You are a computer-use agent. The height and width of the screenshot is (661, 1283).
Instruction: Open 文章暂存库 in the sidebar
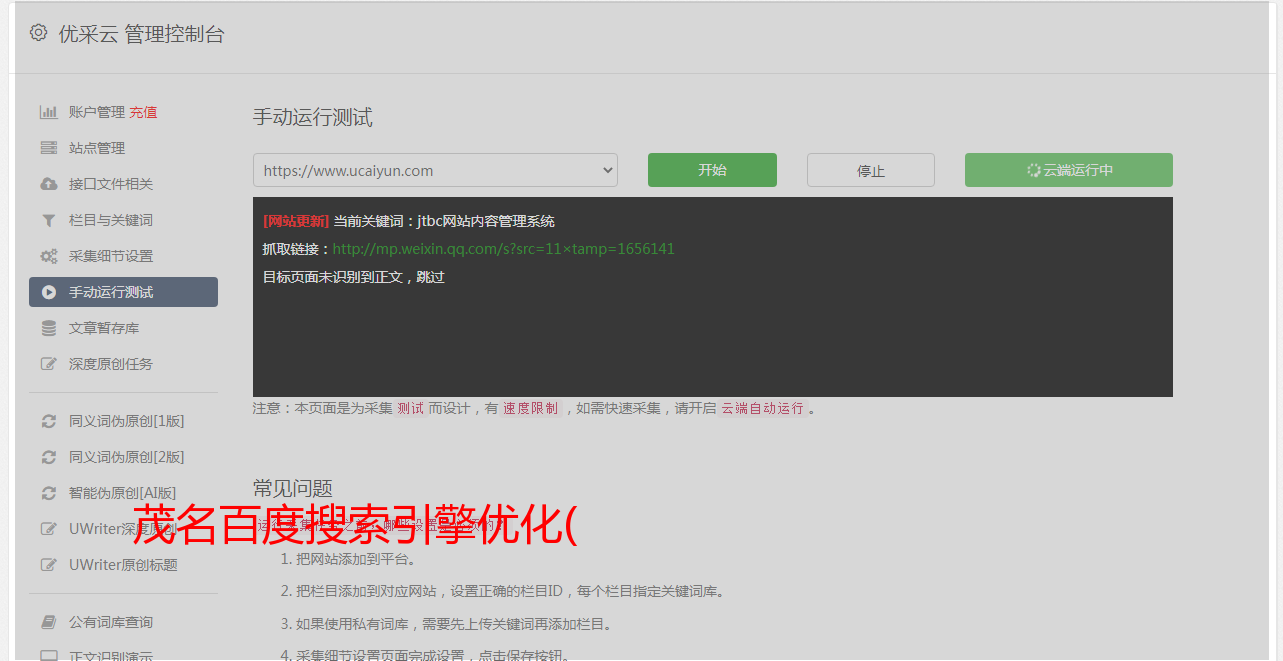pyautogui.click(x=104, y=328)
